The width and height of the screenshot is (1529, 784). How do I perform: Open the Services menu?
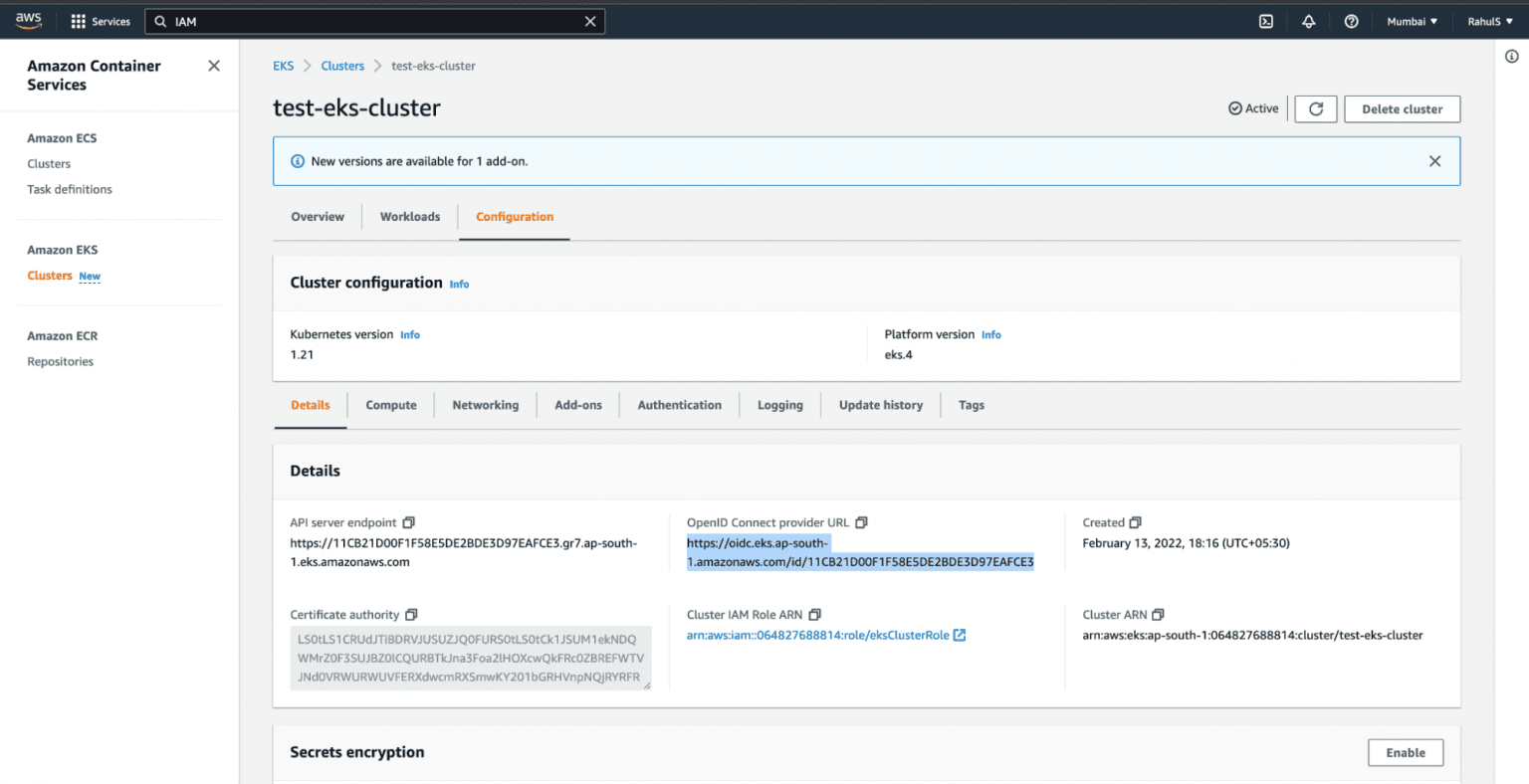click(100, 21)
